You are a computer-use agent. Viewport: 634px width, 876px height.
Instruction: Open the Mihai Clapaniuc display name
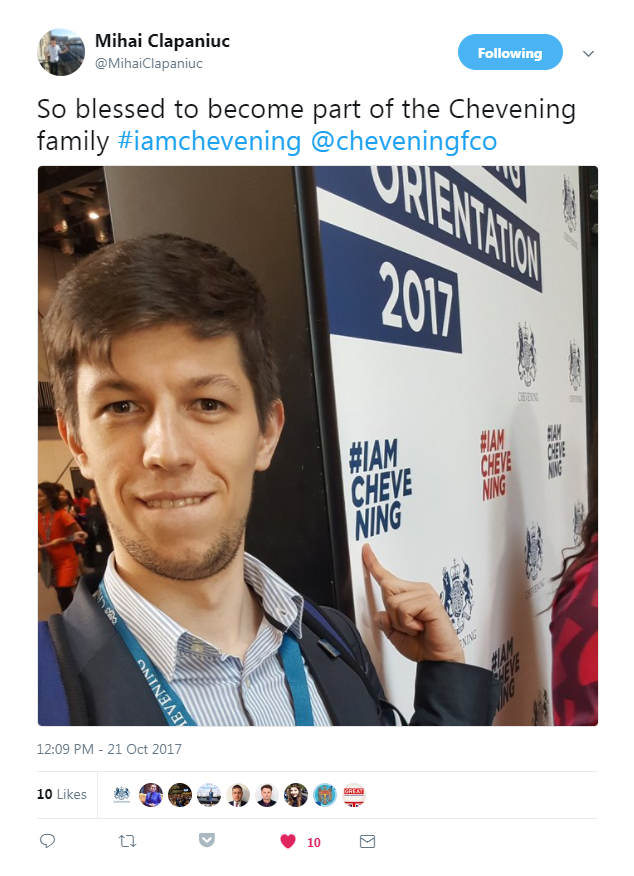162,41
